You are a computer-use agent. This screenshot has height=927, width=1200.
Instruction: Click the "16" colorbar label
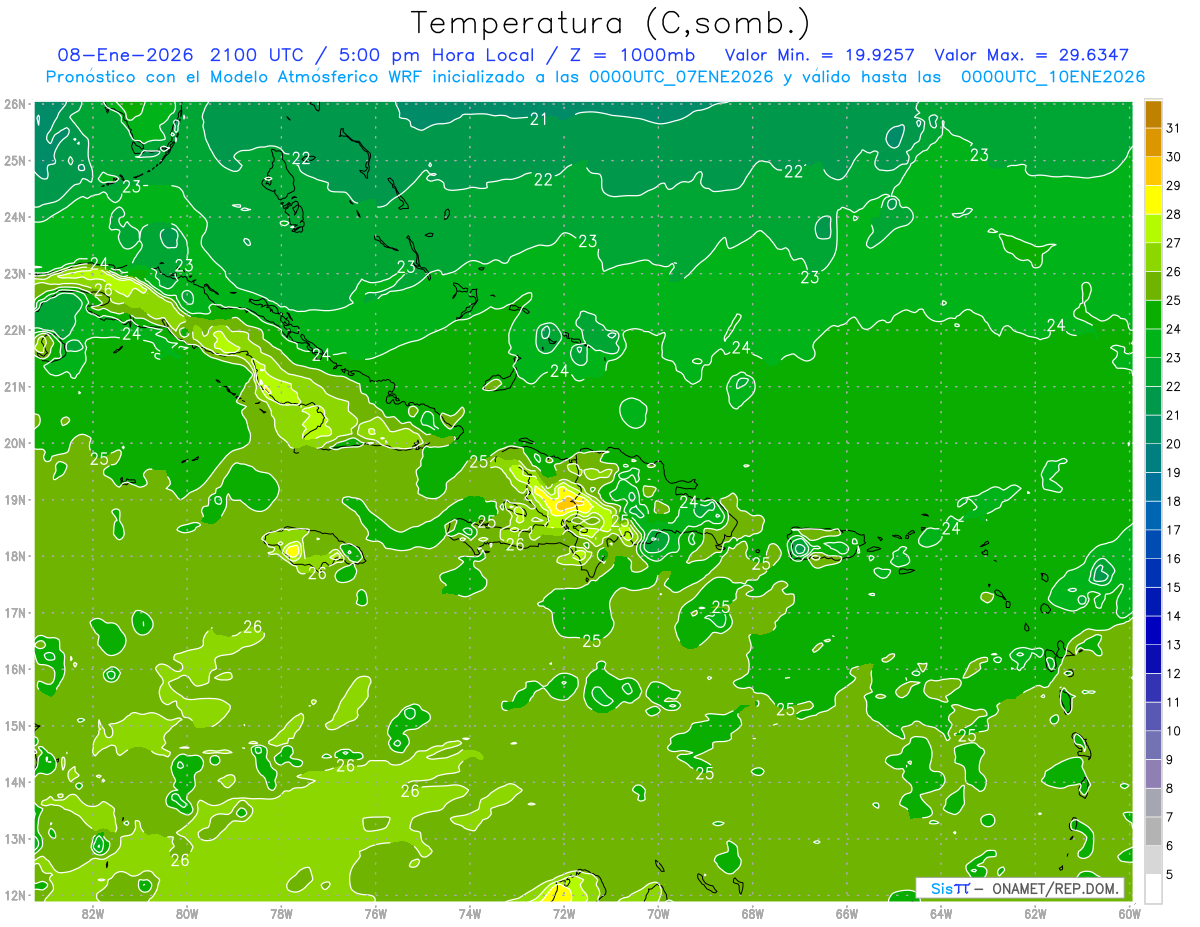coord(1174,558)
